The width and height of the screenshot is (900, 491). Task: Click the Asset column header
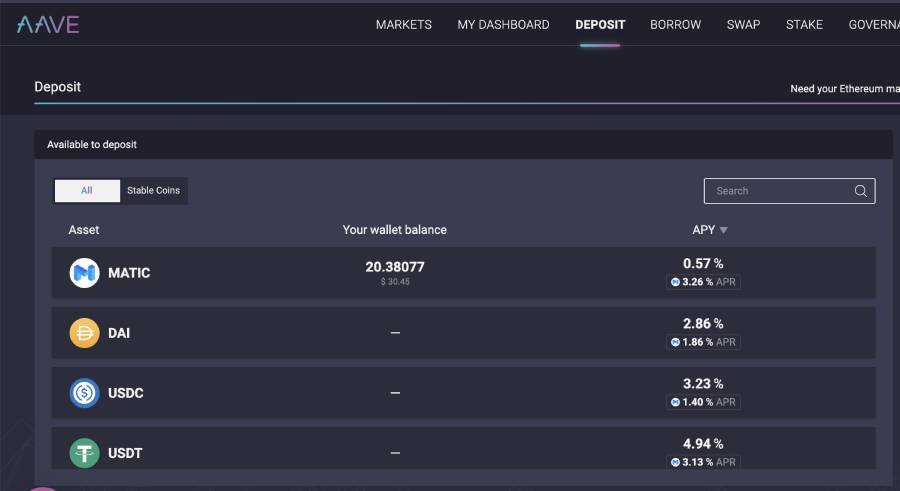click(x=84, y=230)
